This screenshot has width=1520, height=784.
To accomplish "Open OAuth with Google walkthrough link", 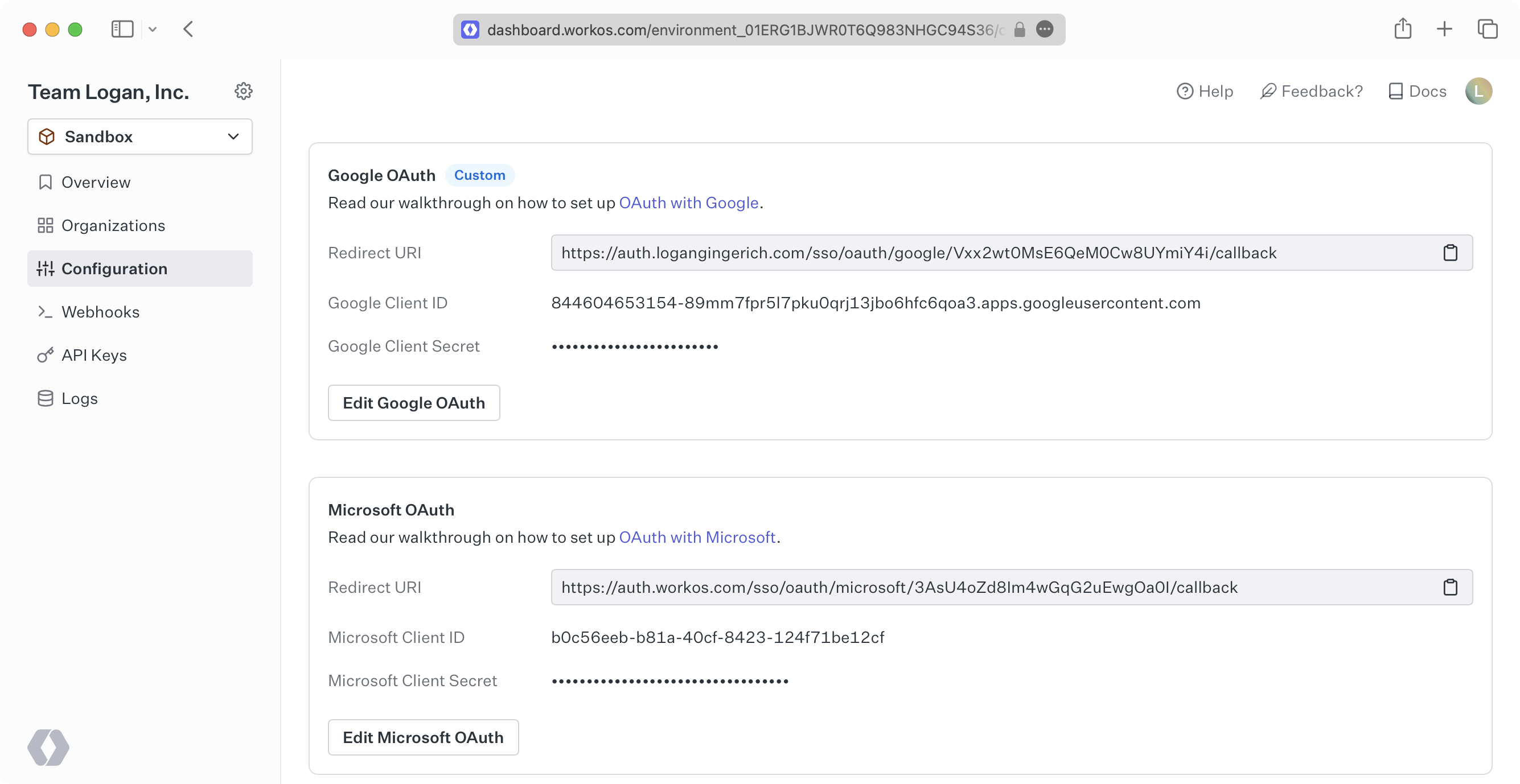I will click(x=689, y=203).
